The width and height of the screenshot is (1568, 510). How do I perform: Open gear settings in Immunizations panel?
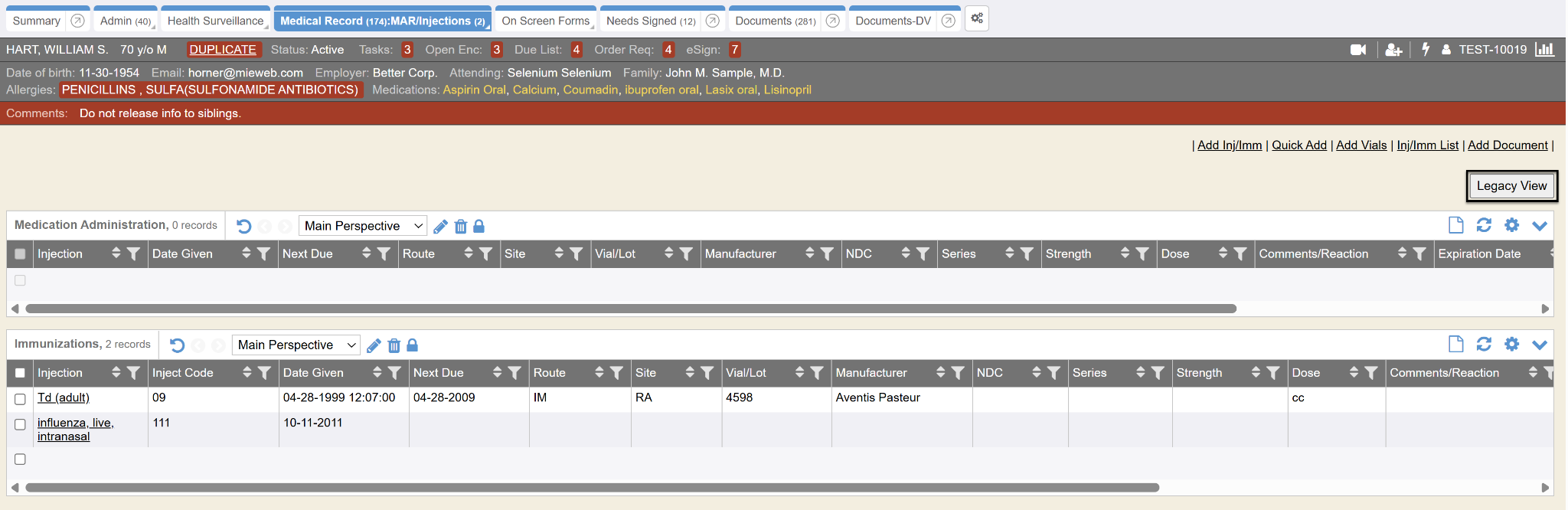tap(1511, 344)
